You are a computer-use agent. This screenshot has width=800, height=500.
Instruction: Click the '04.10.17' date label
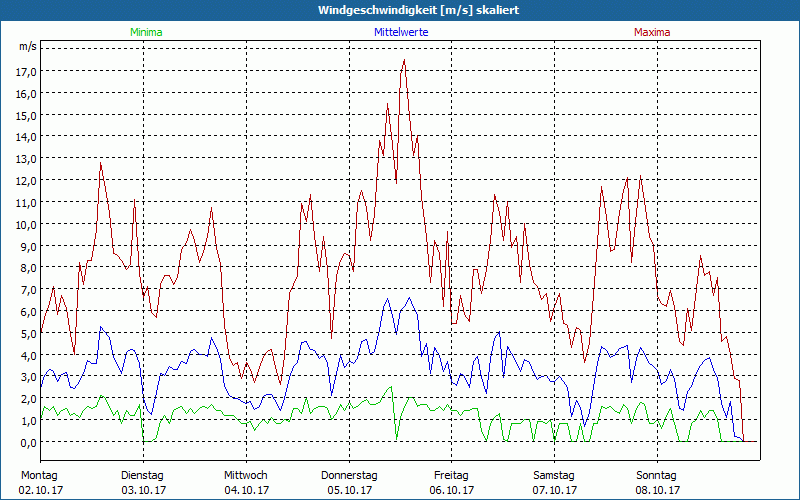[246, 490]
